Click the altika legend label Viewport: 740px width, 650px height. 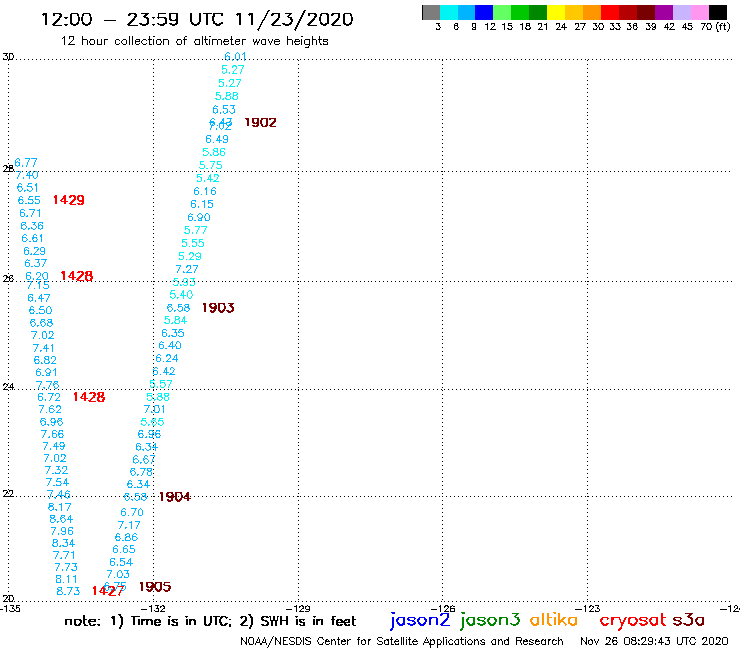pos(553,620)
